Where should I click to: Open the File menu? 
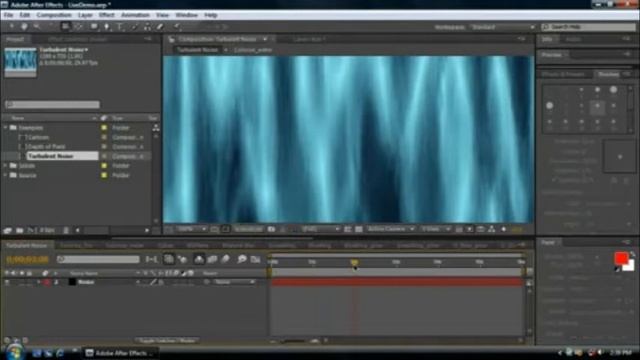click(9, 15)
